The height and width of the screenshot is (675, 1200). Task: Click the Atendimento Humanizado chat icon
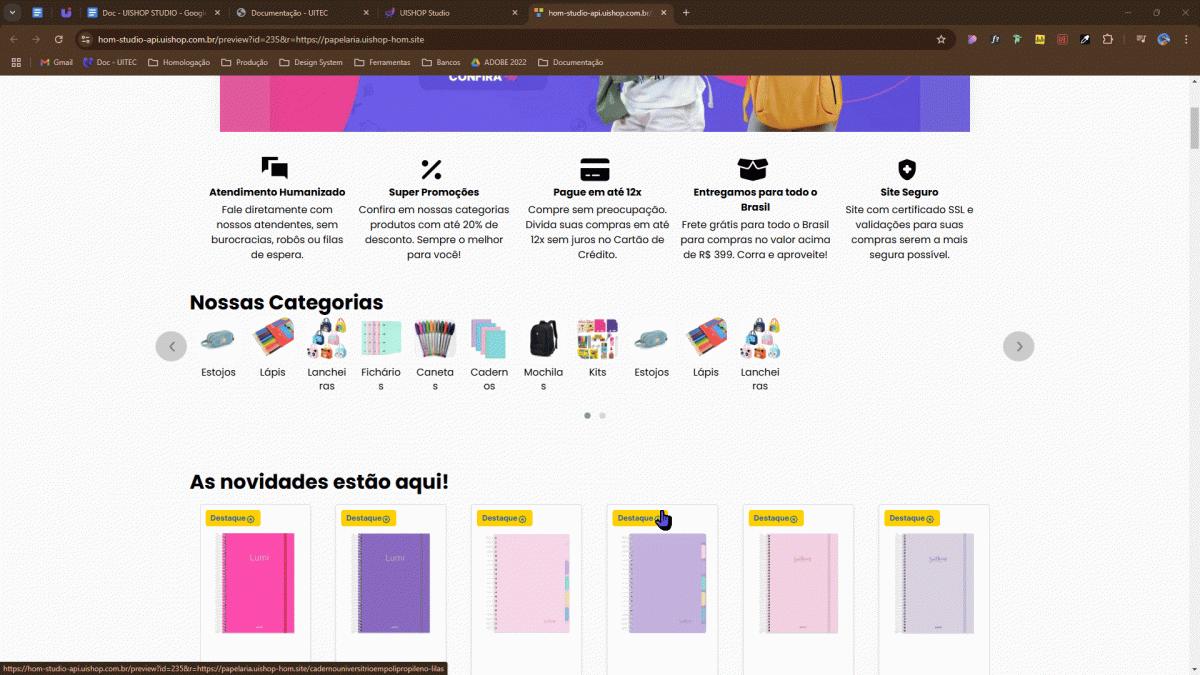click(x=275, y=168)
